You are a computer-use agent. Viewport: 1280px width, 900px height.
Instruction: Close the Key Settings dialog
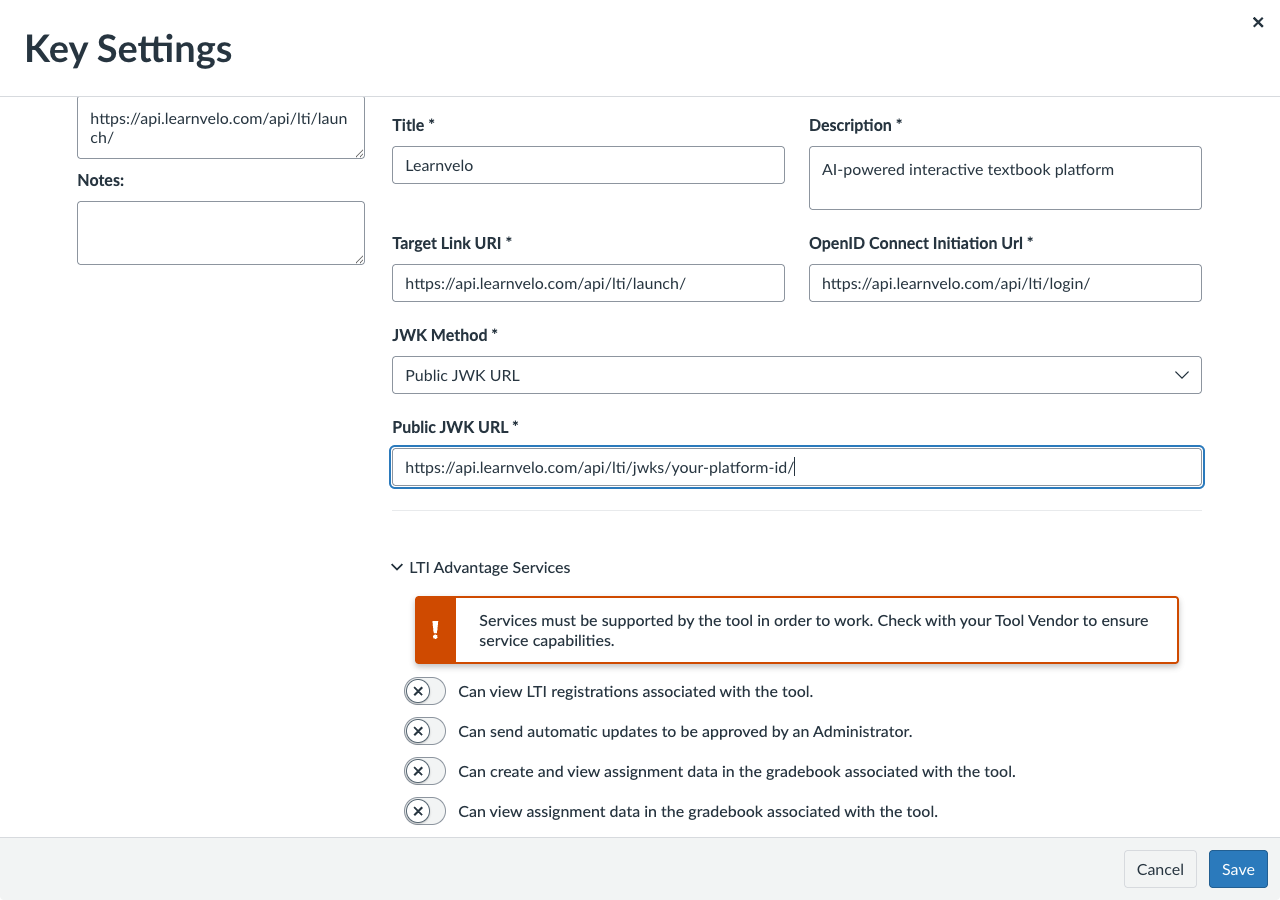[x=1258, y=22]
